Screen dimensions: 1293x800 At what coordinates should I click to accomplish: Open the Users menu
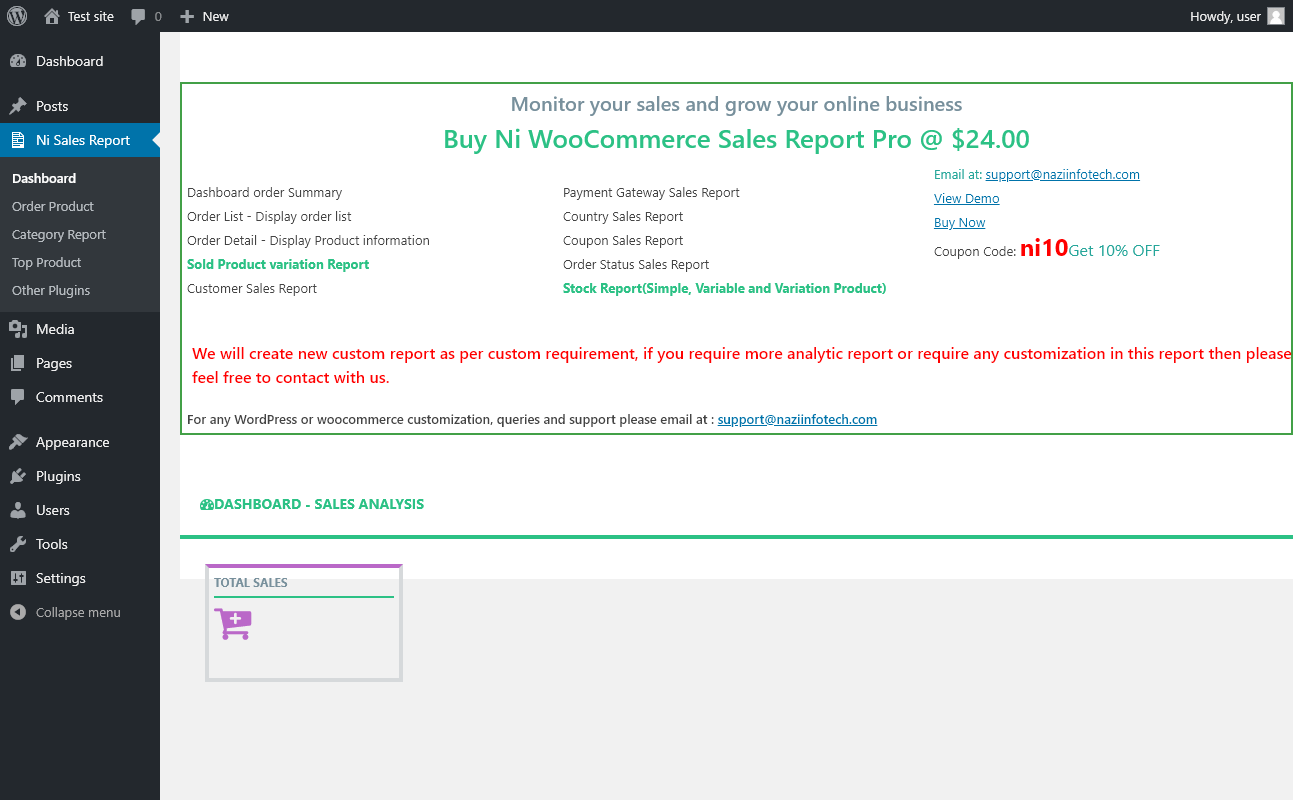(80, 510)
